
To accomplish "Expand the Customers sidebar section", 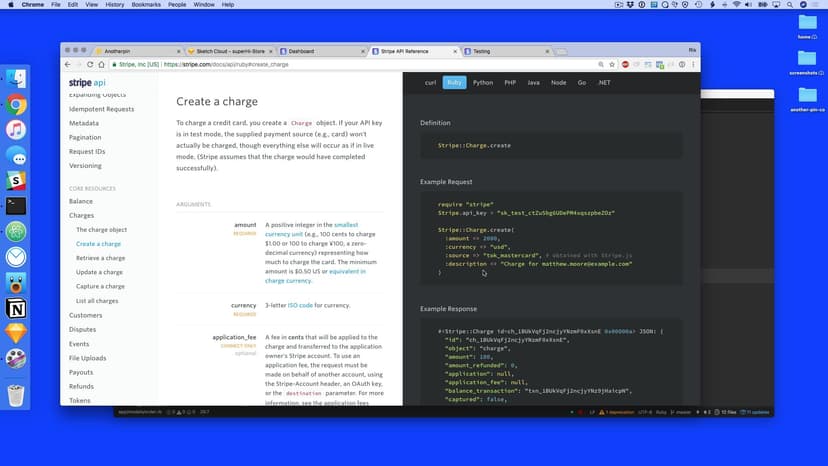I will tap(86, 315).
